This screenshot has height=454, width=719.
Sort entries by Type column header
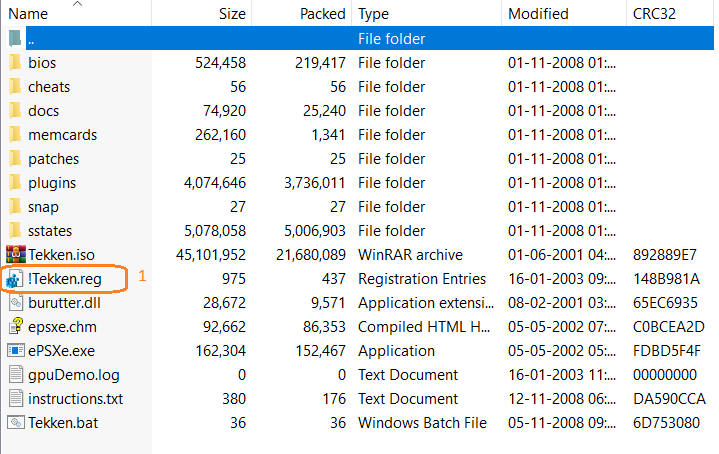coord(373,14)
